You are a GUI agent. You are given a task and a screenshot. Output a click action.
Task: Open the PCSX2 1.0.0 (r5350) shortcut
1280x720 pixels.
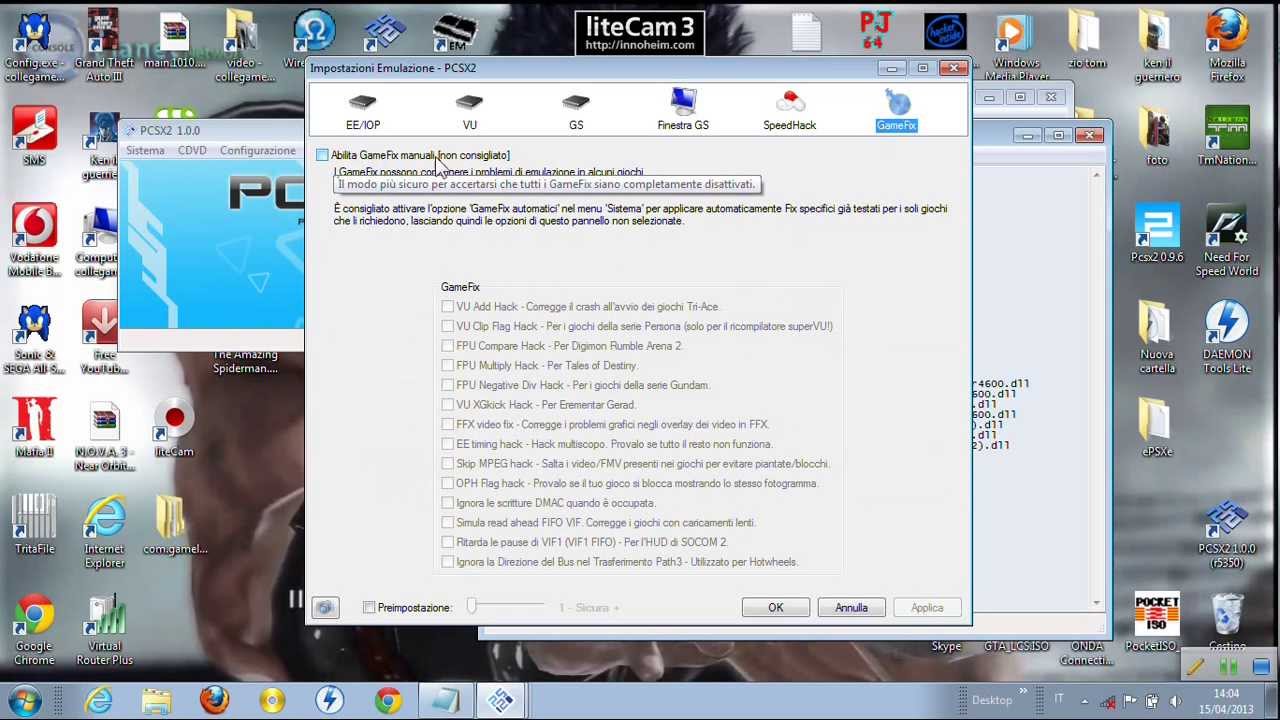[x=1227, y=533]
